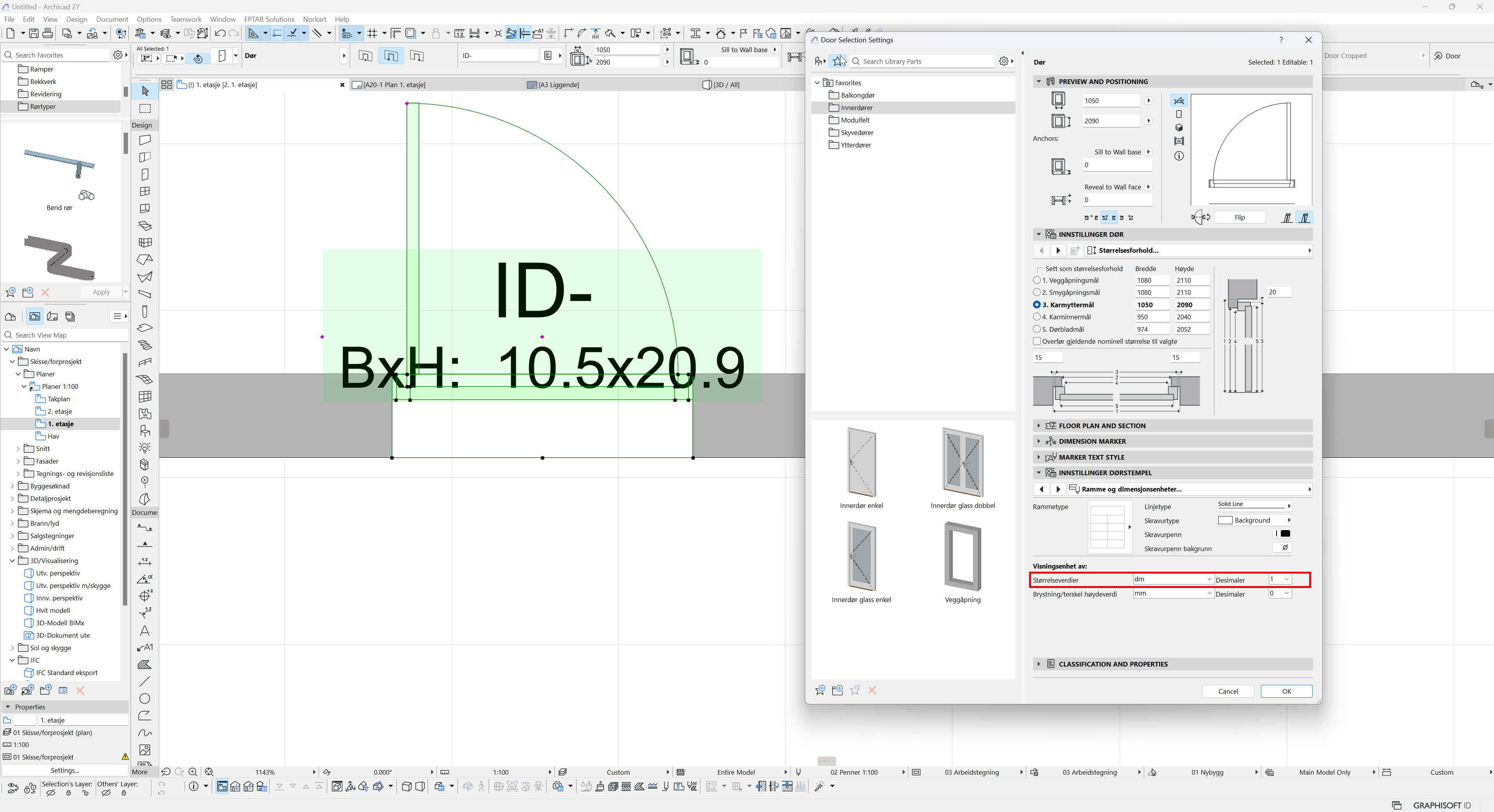Enable Overfør gjeldende nominell størrelse checkbox
This screenshot has height=812, width=1494.
click(1037, 341)
